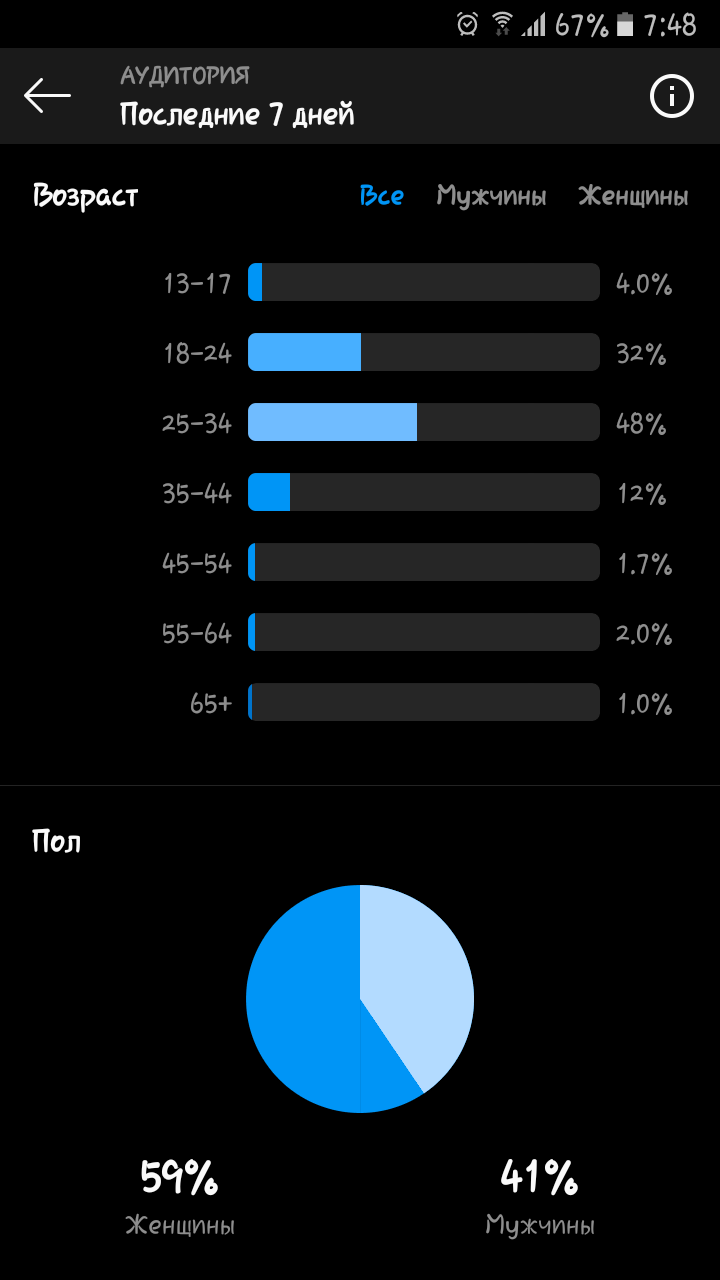Tap the battery status icon
The image size is (720, 1280).
[x=625, y=24]
